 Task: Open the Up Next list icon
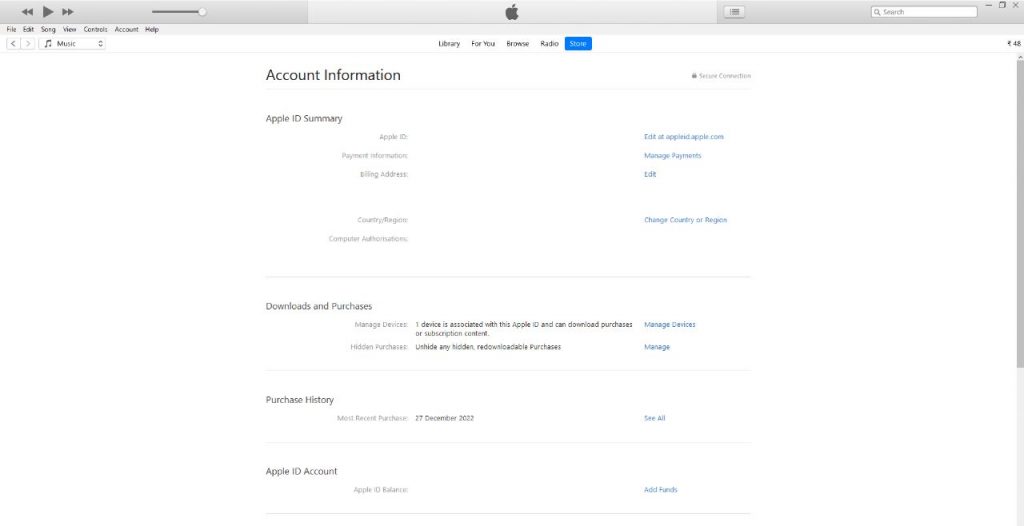pos(735,12)
